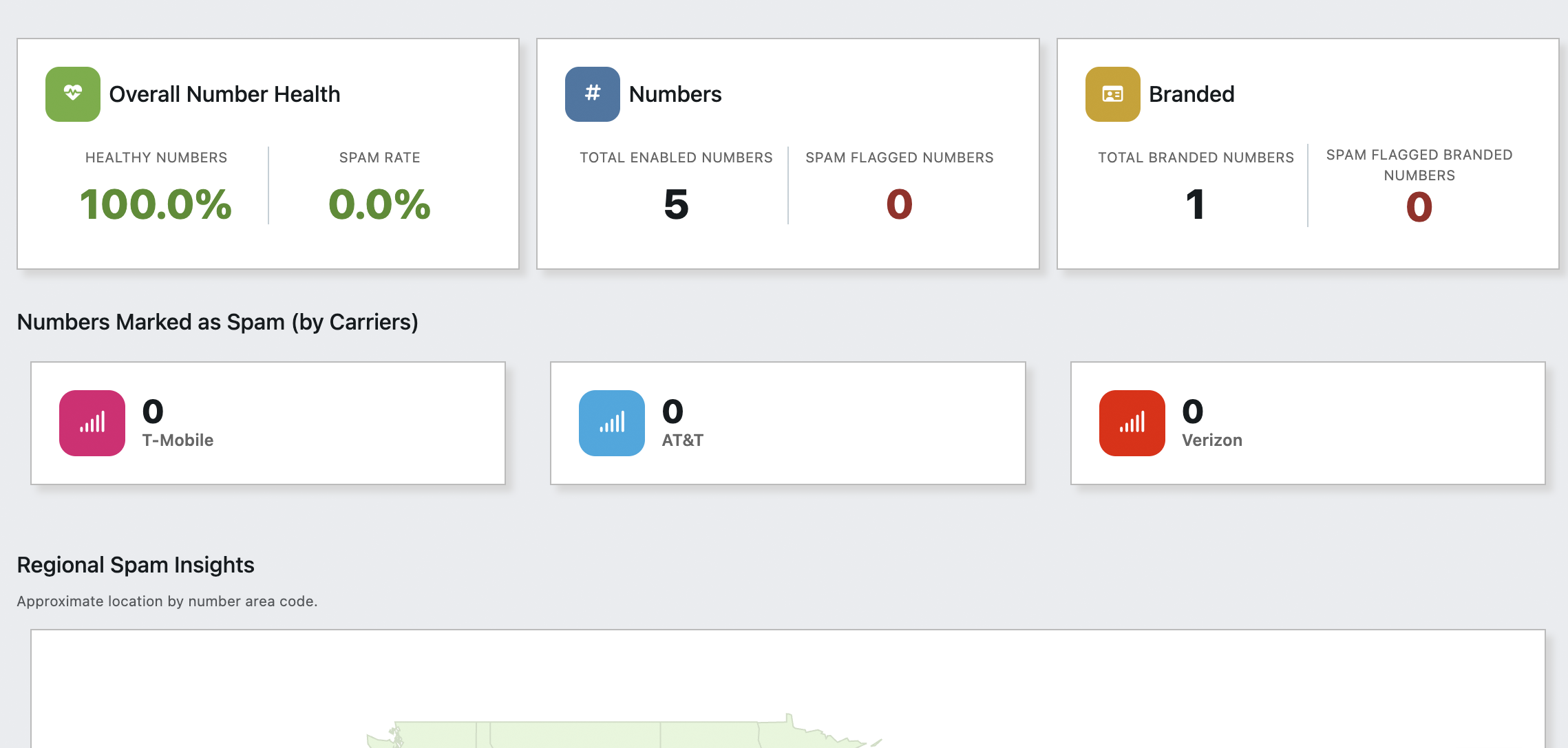Click the spam flagged branded numbers value 0

1419,207
